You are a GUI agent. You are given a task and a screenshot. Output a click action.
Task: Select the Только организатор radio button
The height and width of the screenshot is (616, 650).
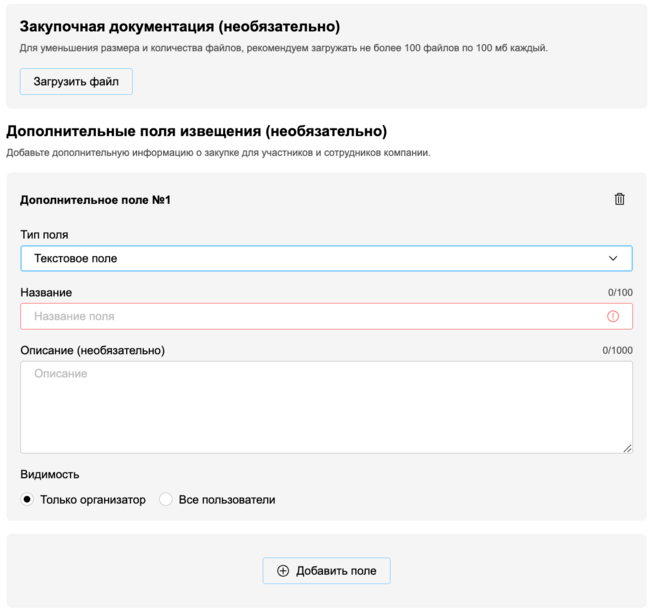coord(27,500)
